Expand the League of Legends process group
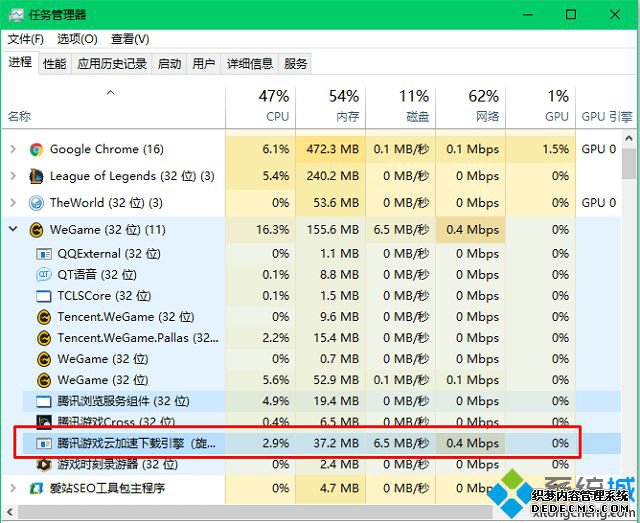The image size is (640, 523). coord(13,176)
